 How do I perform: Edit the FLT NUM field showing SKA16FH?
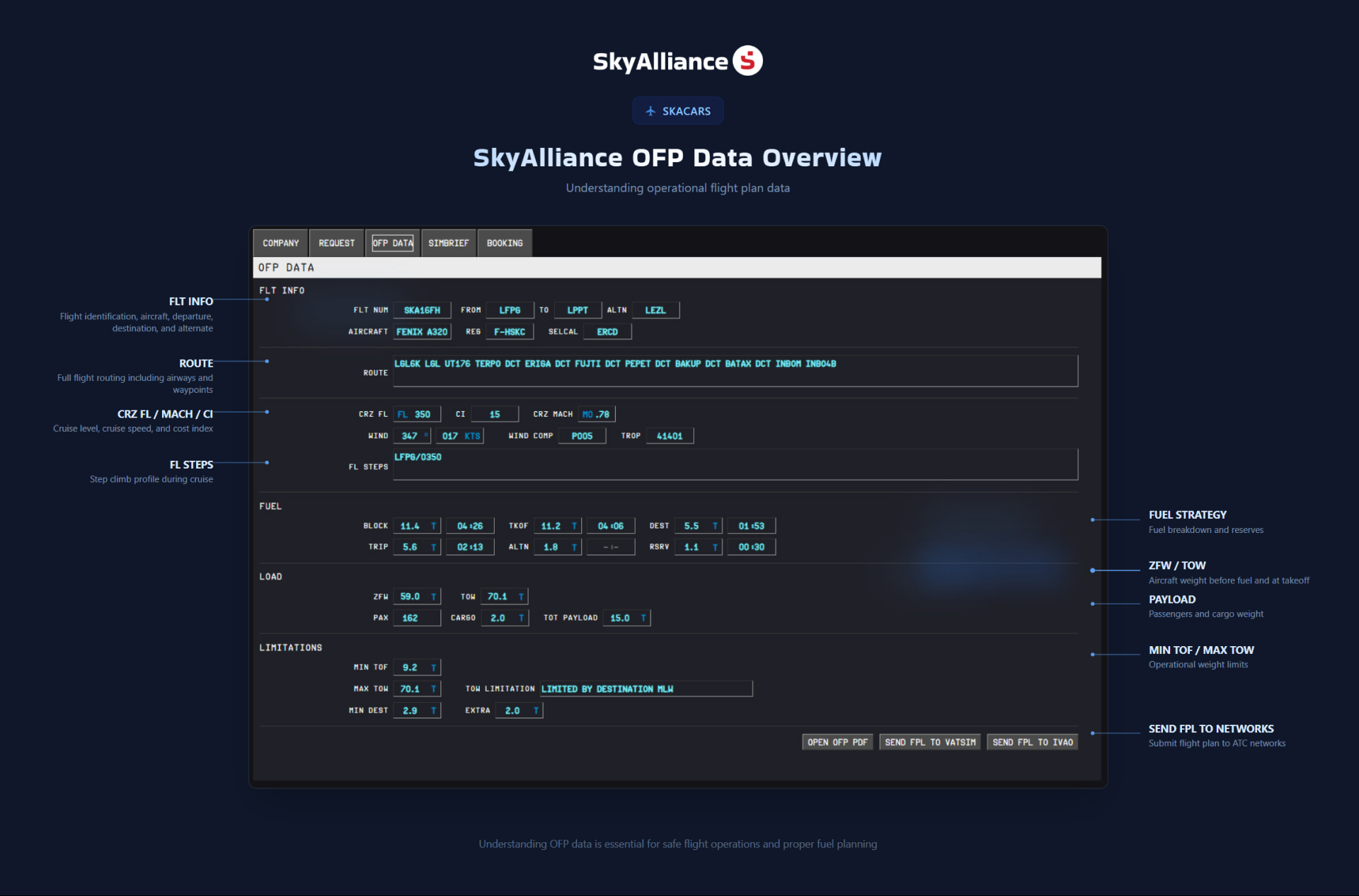pyautogui.click(x=422, y=310)
